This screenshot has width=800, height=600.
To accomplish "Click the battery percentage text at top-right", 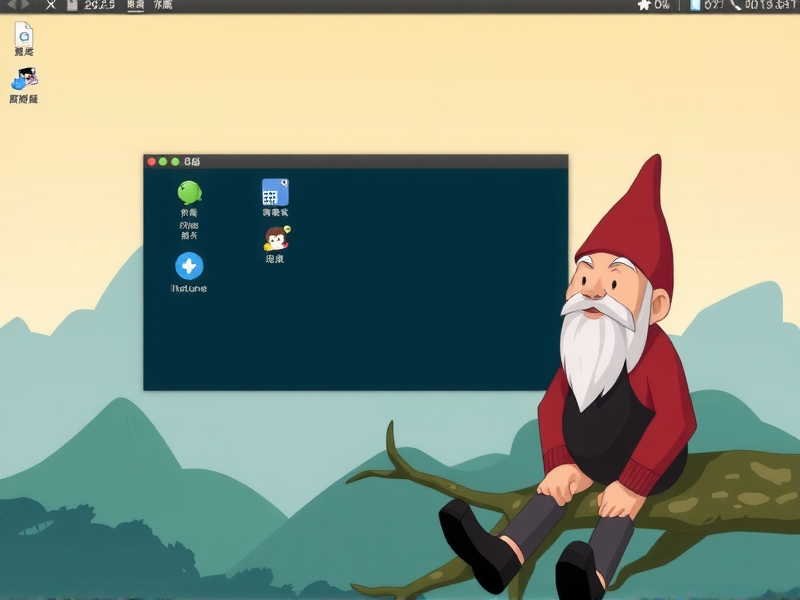I will click(712, 8).
